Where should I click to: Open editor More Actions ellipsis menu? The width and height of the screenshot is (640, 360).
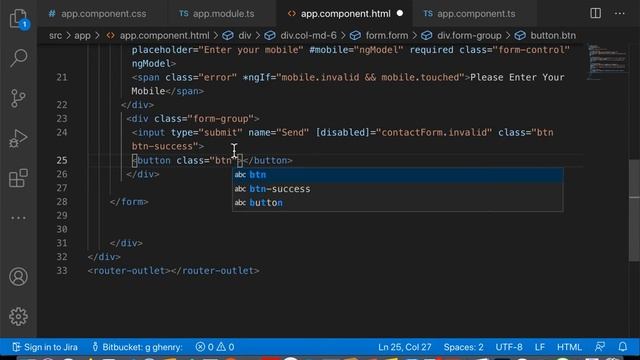(x=620, y=13)
